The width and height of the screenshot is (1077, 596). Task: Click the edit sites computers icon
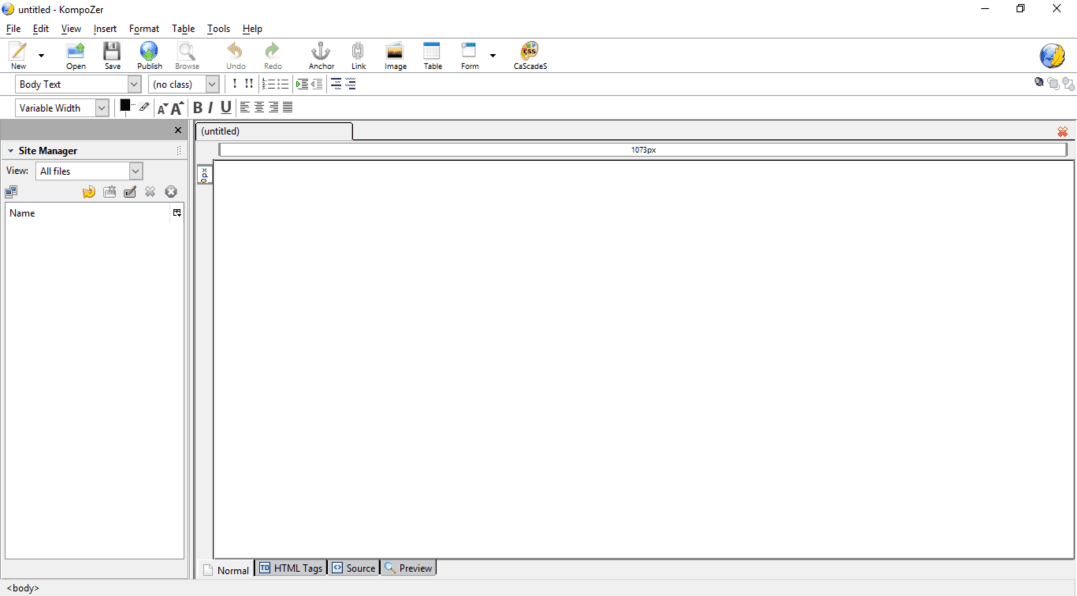point(11,192)
